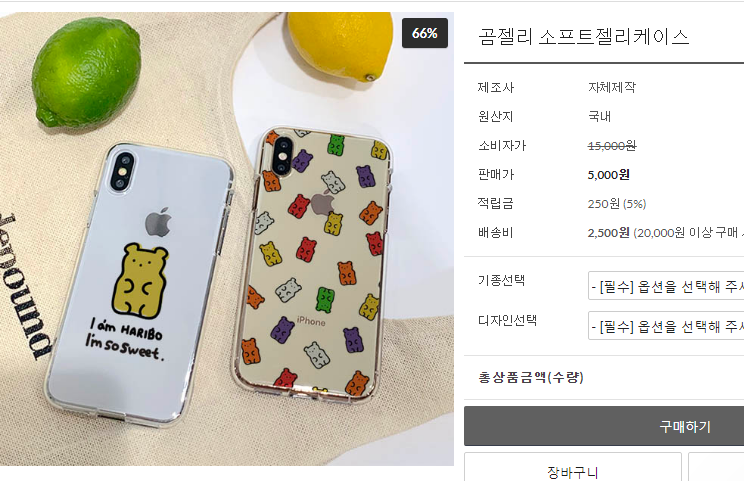Click the partially visible button beside 장바구니
This screenshot has width=744, height=481.
click(716, 467)
